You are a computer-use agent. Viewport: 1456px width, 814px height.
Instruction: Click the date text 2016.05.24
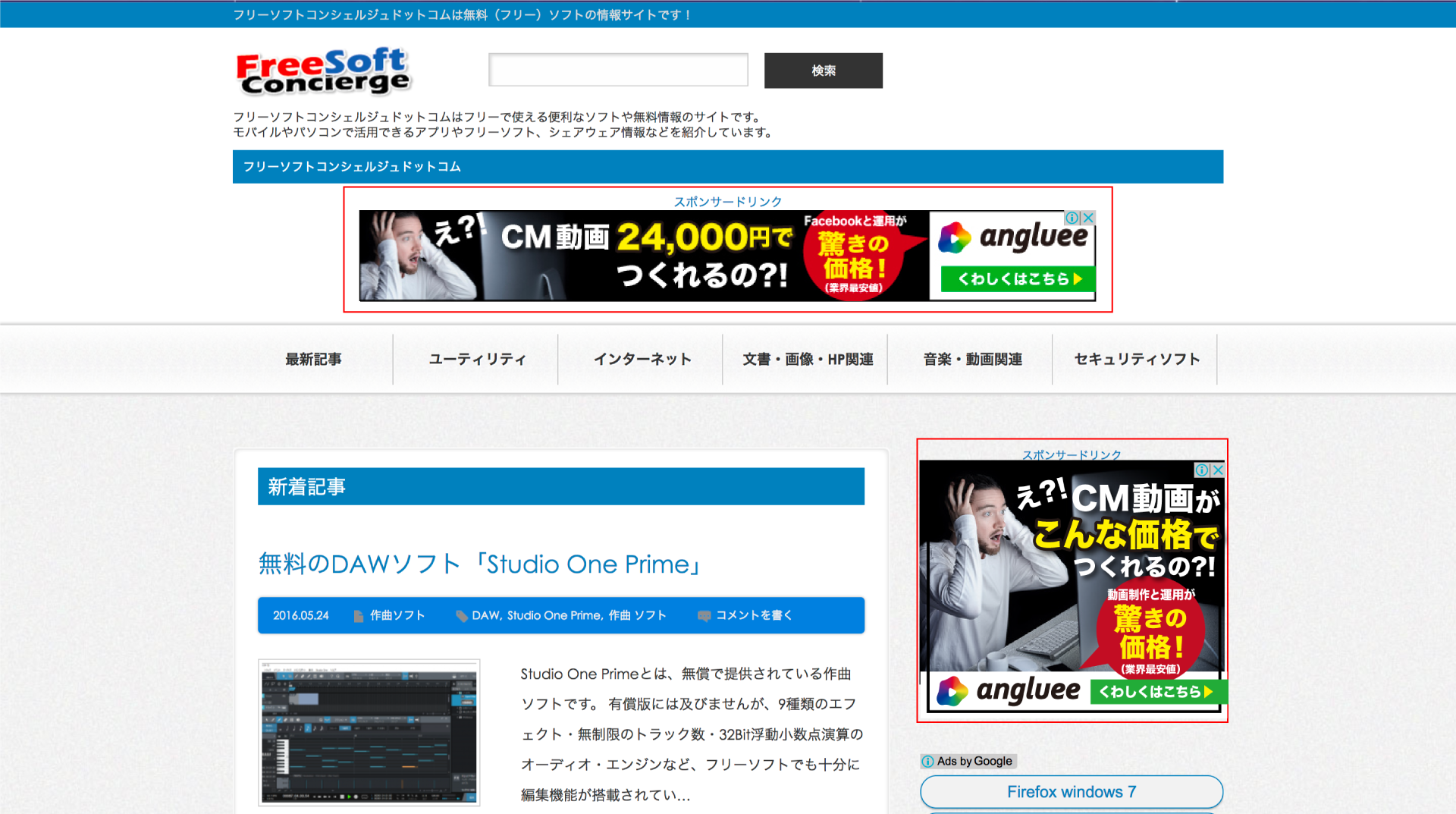tap(301, 615)
